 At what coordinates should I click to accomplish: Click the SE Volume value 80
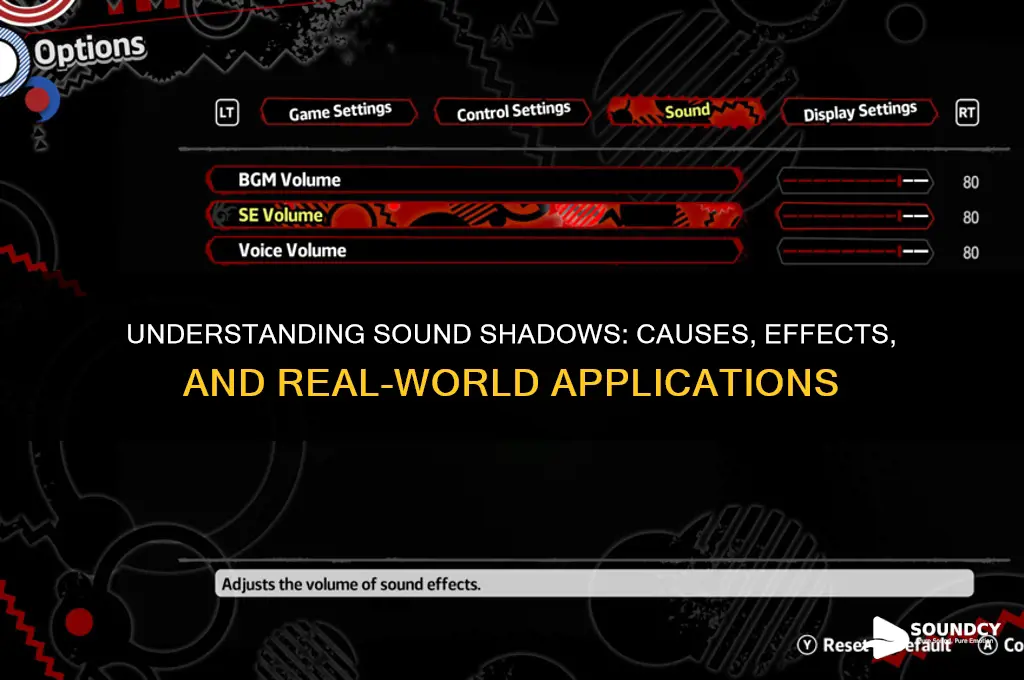tap(970, 218)
